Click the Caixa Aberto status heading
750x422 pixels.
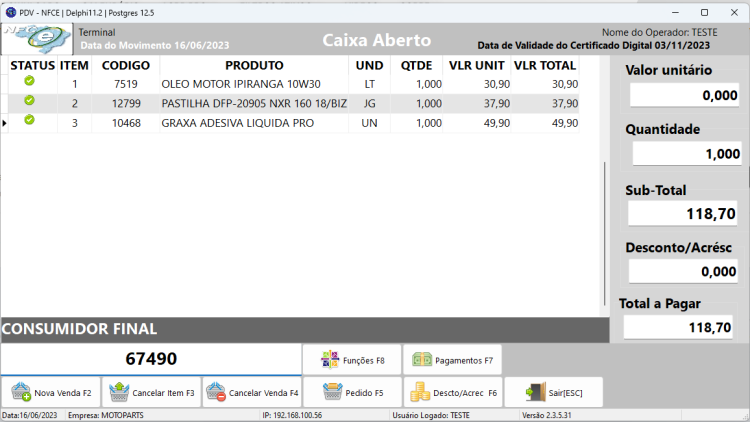[x=376, y=40]
